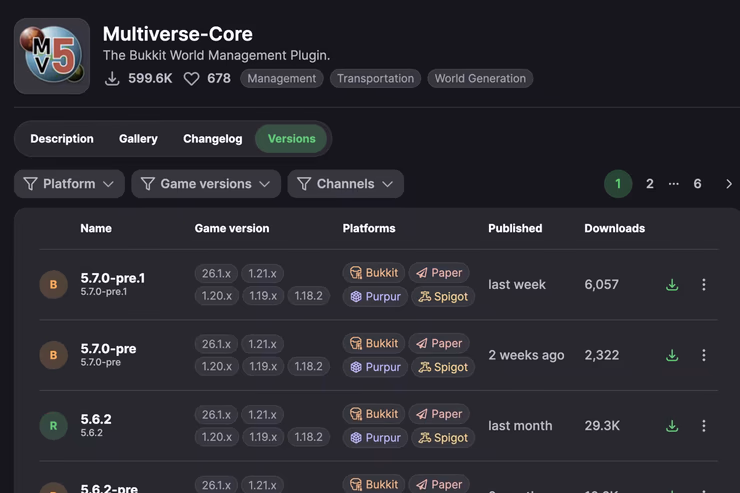The height and width of the screenshot is (493, 740).
Task: Open version name 5.6.2-pre
Action: [109, 488]
